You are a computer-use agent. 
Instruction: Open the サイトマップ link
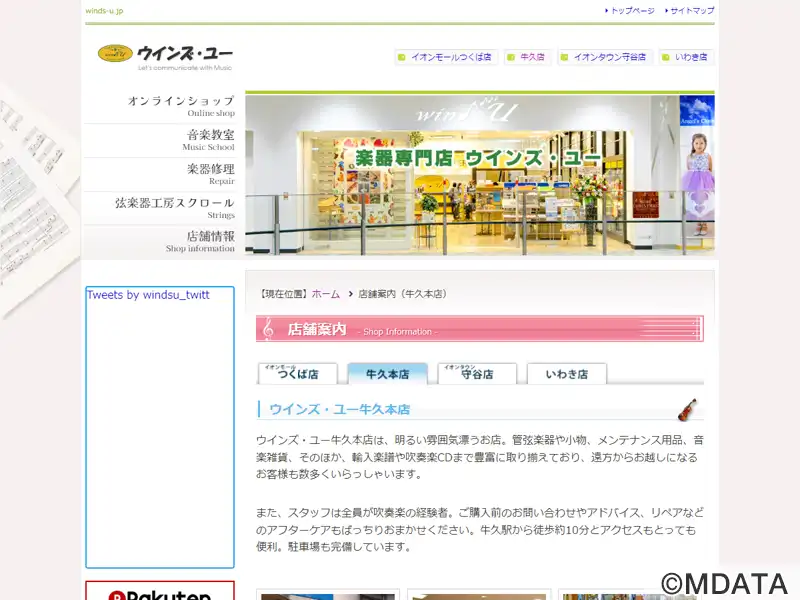[692, 11]
